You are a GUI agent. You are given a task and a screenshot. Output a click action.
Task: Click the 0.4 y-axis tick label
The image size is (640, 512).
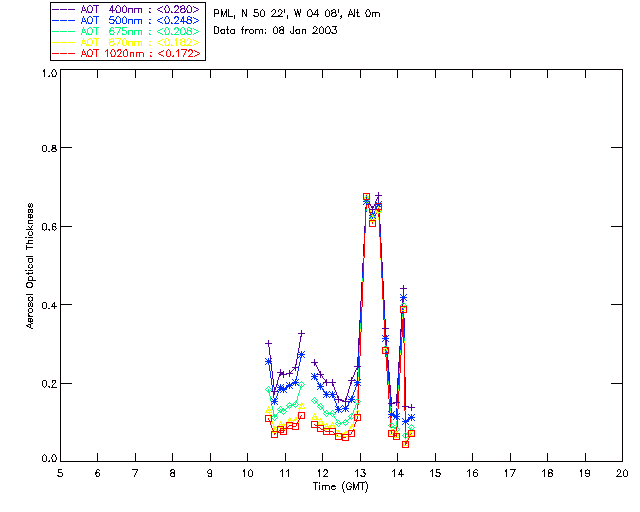click(49, 305)
